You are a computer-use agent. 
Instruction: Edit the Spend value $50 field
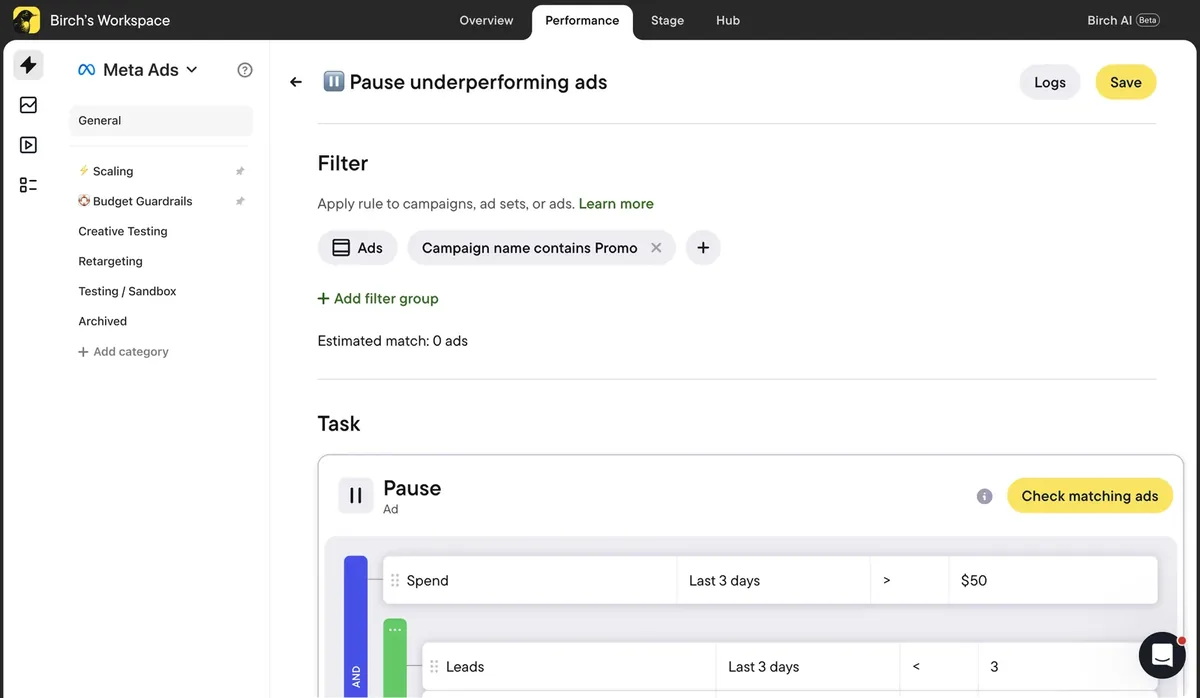coord(1053,580)
